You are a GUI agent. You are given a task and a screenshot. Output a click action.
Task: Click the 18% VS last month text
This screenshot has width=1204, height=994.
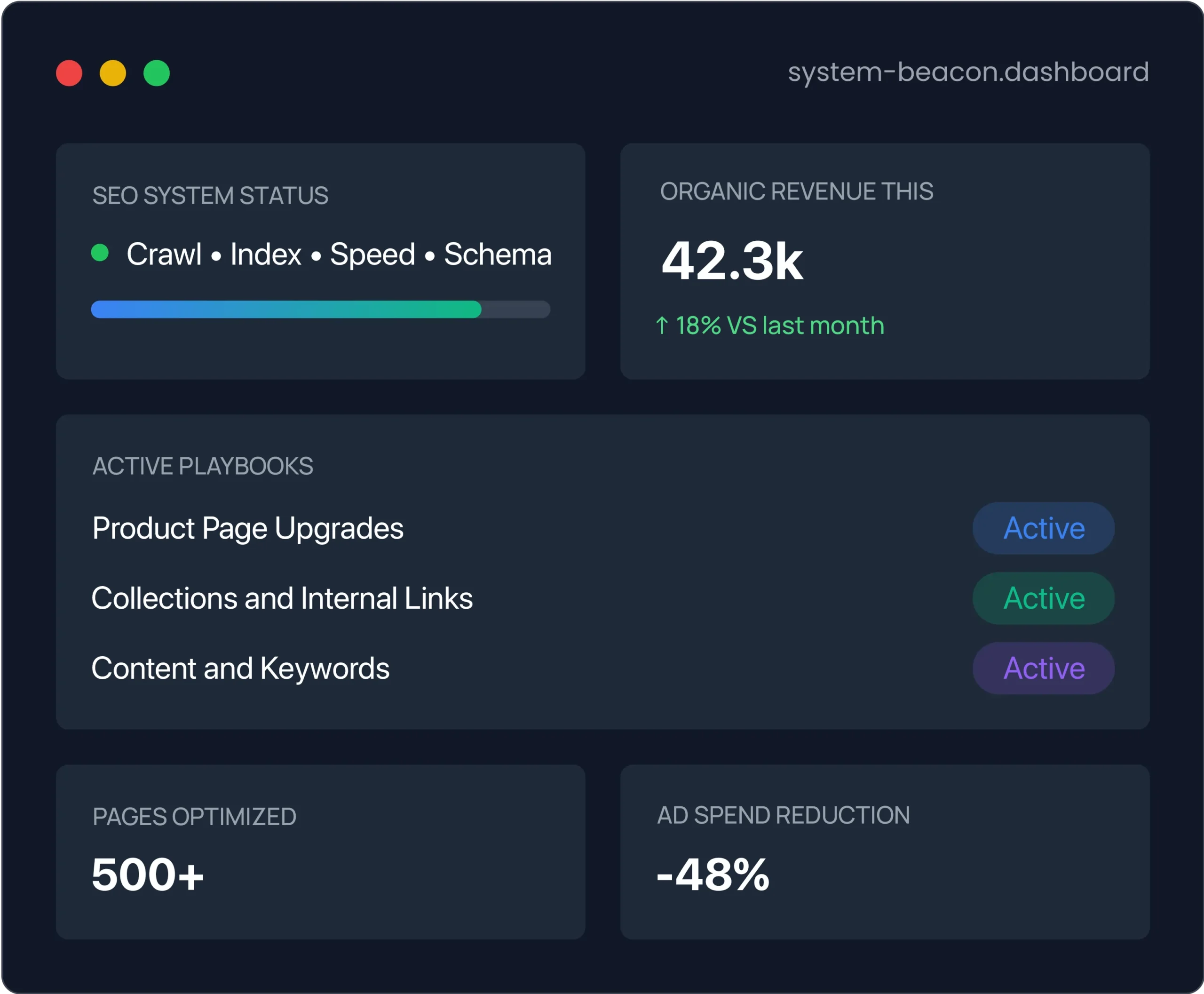pyautogui.click(x=780, y=325)
